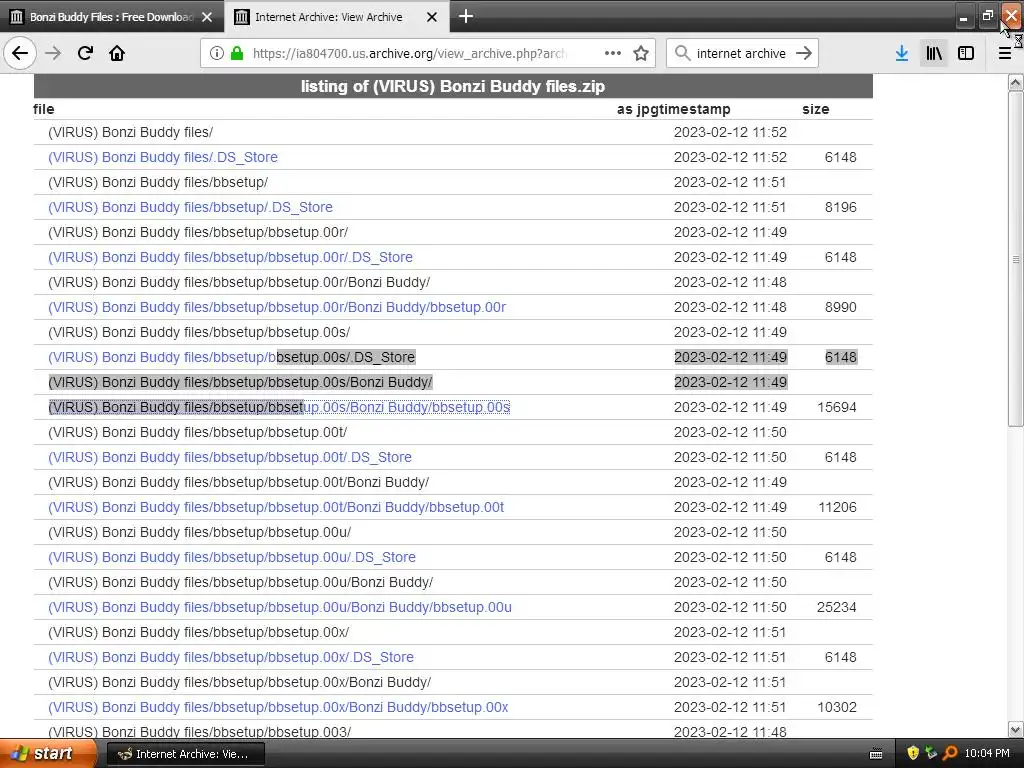This screenshot has width=1024, height=768.
Task: Click the folder row ending 'bbsetup.00u/'
Action: (x=199, y=532)
